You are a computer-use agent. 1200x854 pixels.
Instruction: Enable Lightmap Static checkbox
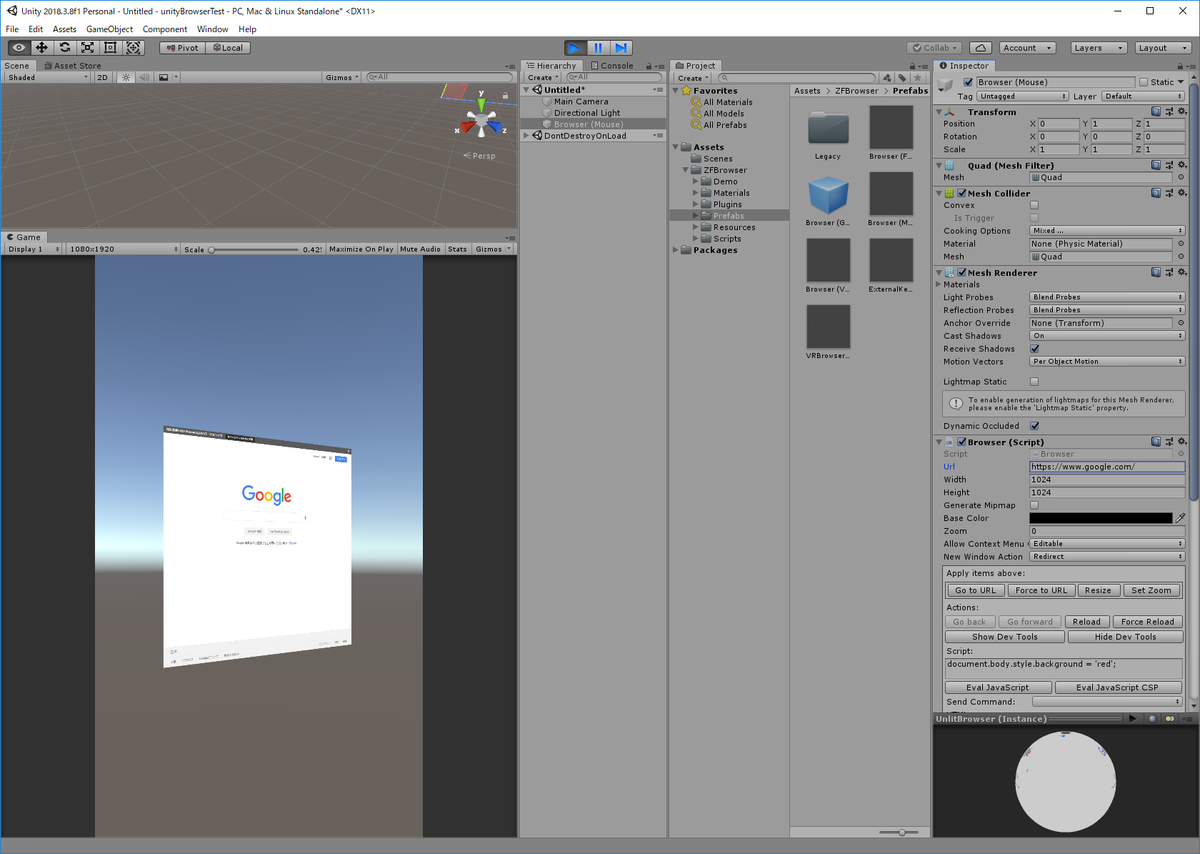point(1034,382)
